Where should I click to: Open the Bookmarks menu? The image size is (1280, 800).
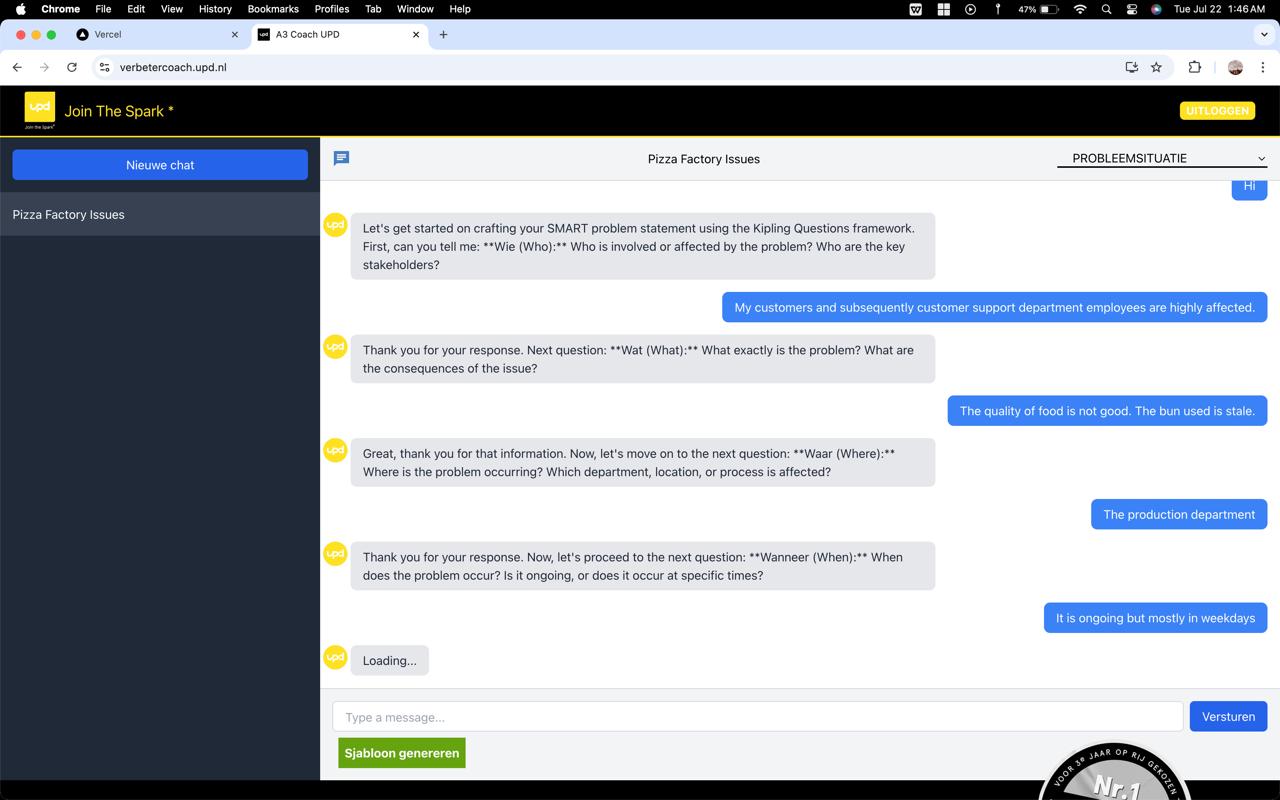coord(273,9)
